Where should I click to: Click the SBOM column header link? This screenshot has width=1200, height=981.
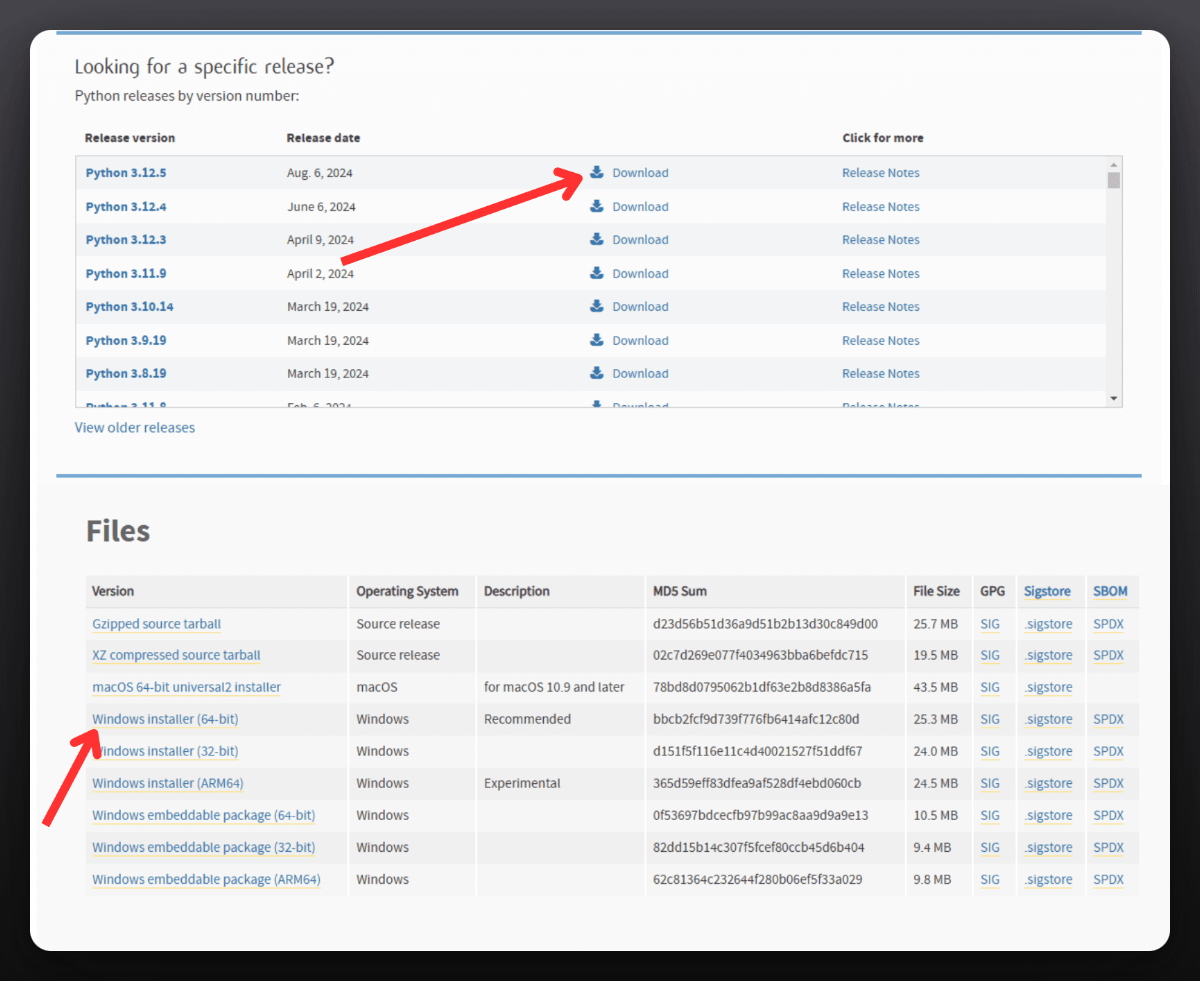[x=1110, y=591]
